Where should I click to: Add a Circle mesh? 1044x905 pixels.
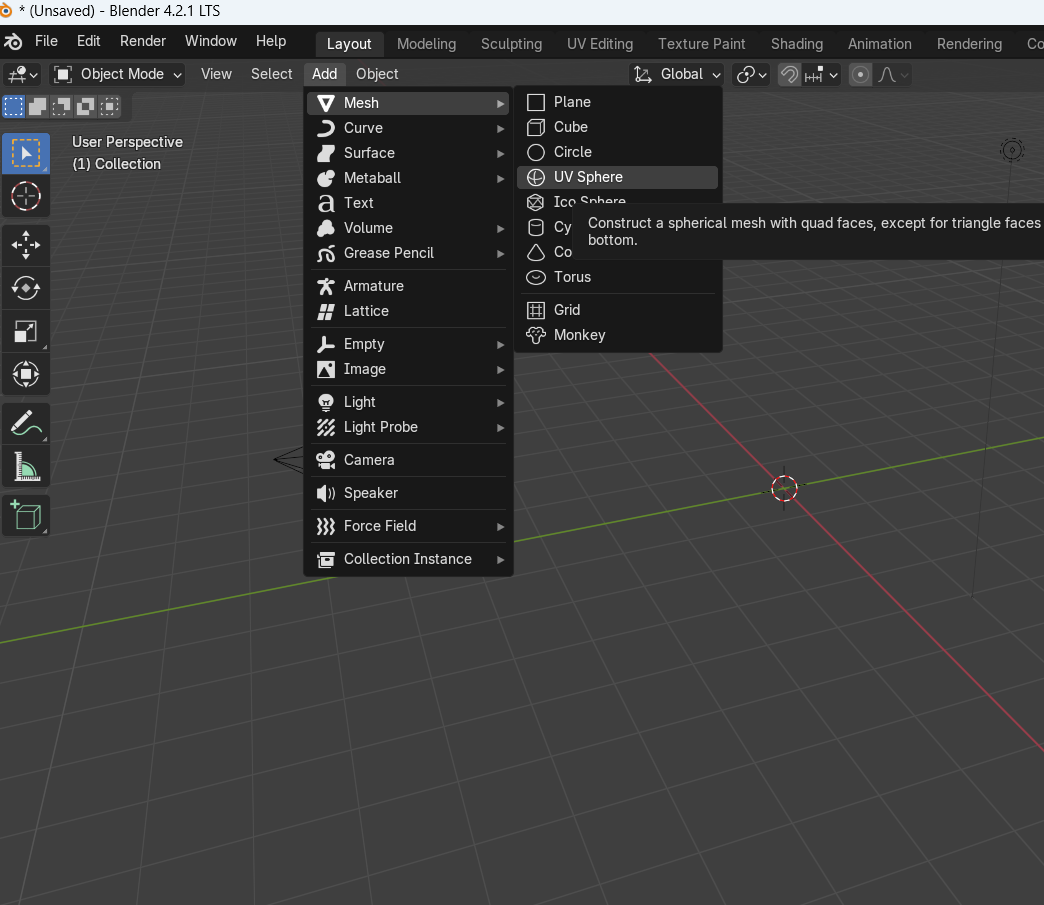pyautogui.click(x=617, y=152)
